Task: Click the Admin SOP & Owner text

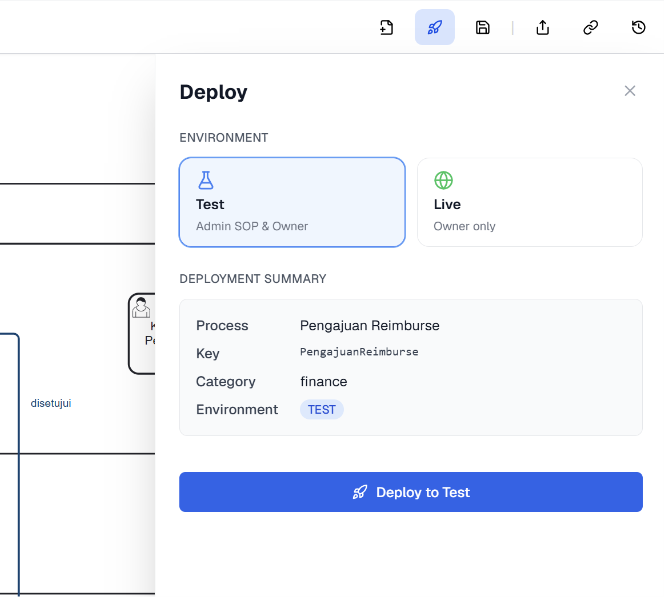Action: [252, 226]
